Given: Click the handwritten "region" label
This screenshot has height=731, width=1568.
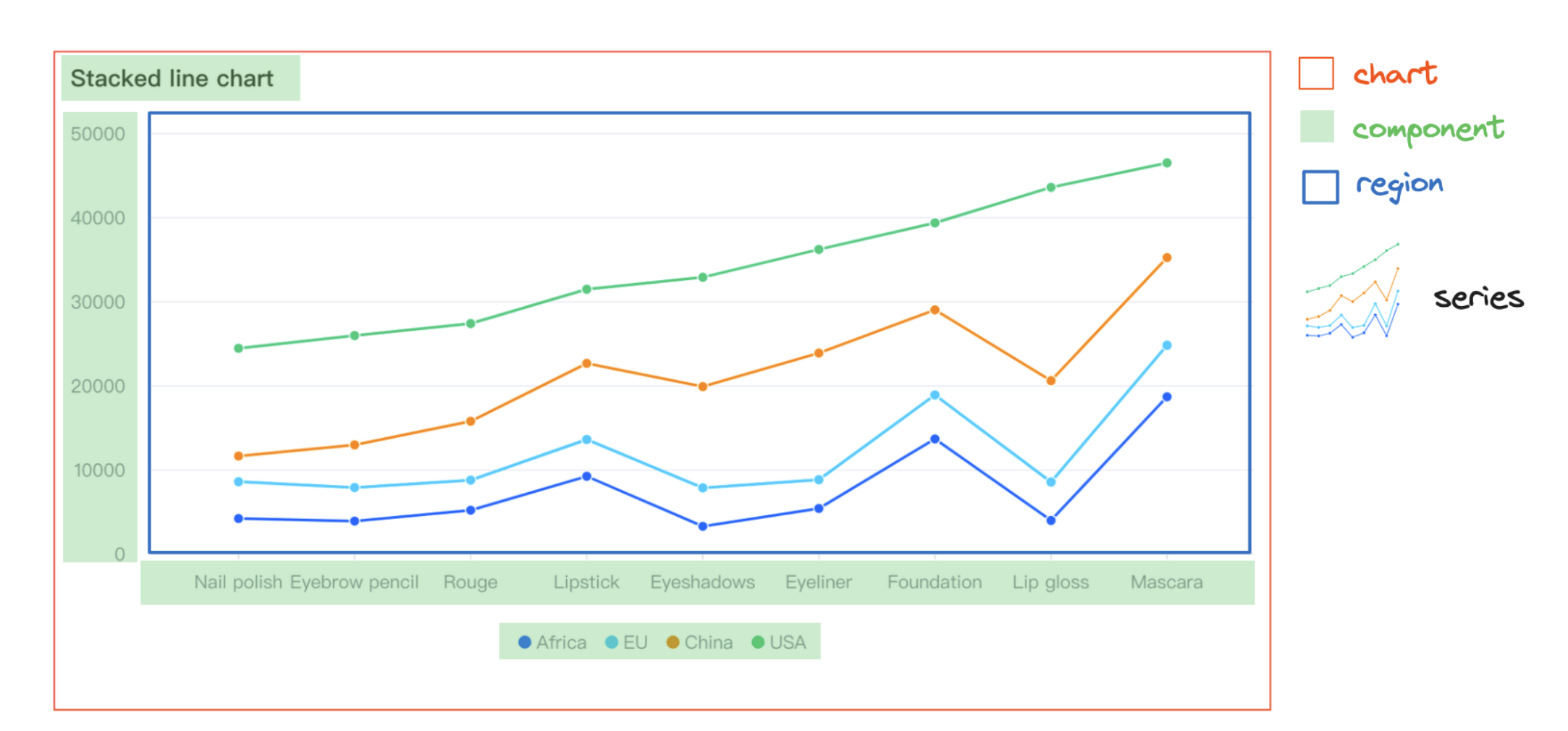Looking at the screenshot, I should click(1399, 186).
